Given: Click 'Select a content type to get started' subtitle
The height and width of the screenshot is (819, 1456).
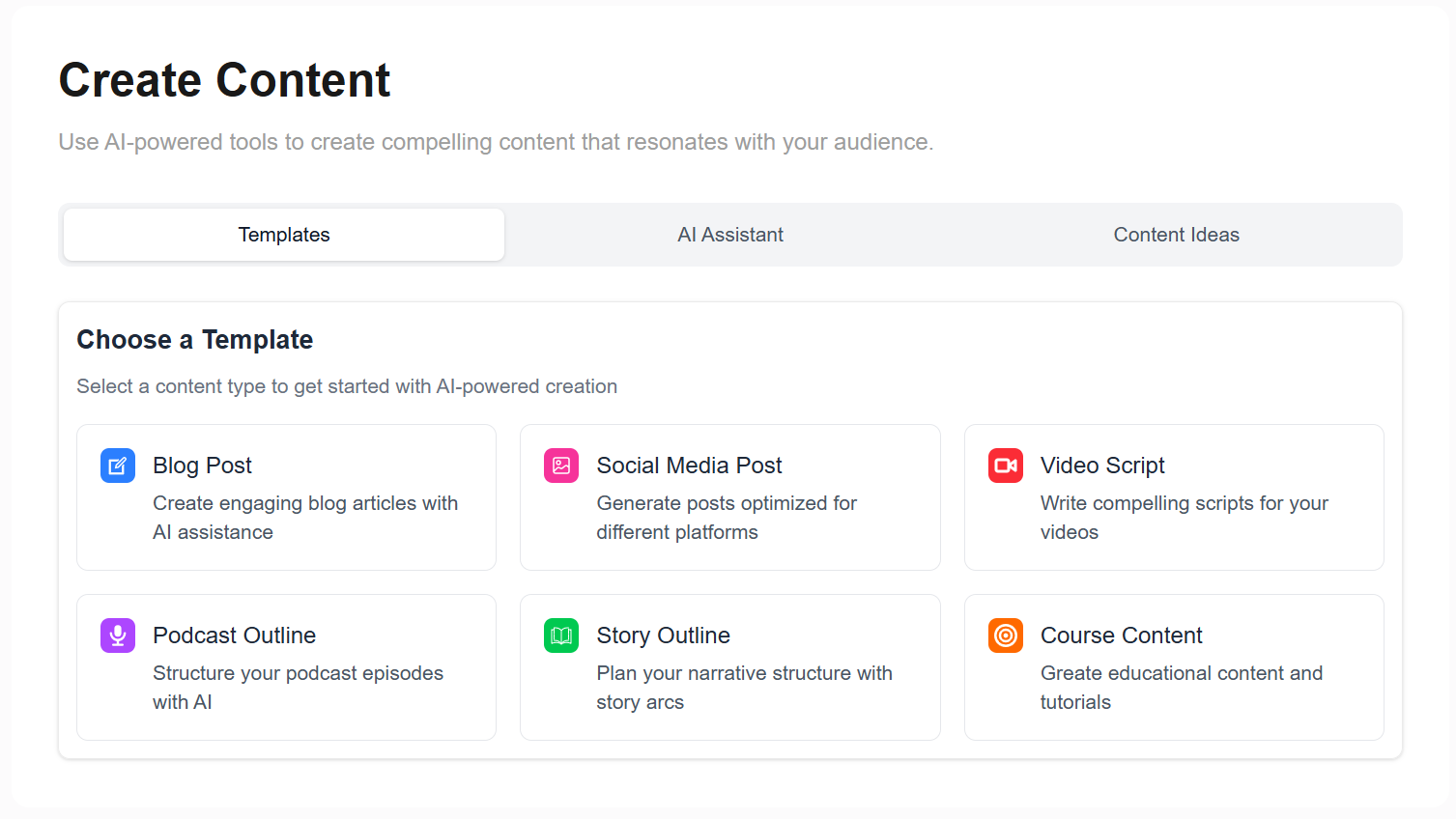Looking at the screenshot, I should click(347, 386).
